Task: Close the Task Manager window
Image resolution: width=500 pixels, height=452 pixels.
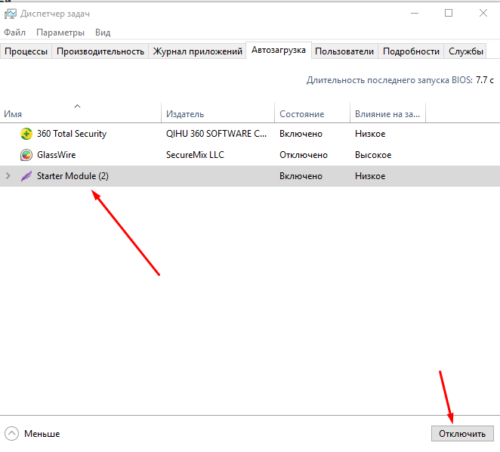Action: click(483, 13)
